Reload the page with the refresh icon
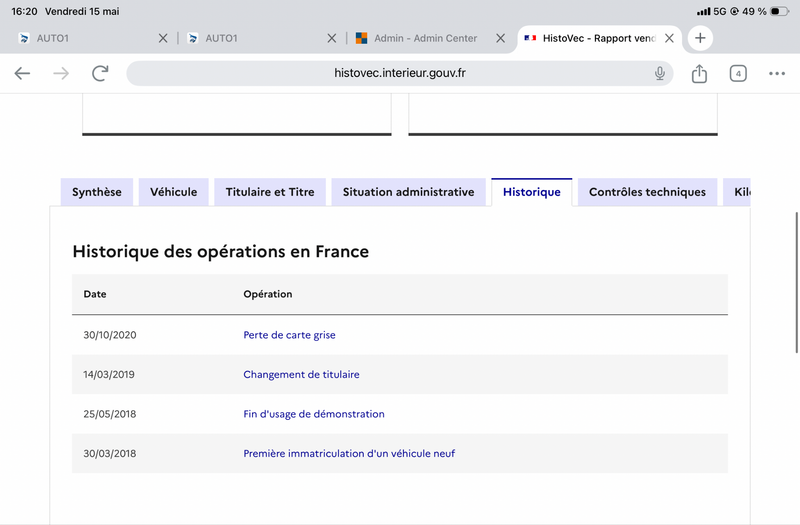This screenshot has width=800, height=525. pyautogui.click(x=100, y=73)
